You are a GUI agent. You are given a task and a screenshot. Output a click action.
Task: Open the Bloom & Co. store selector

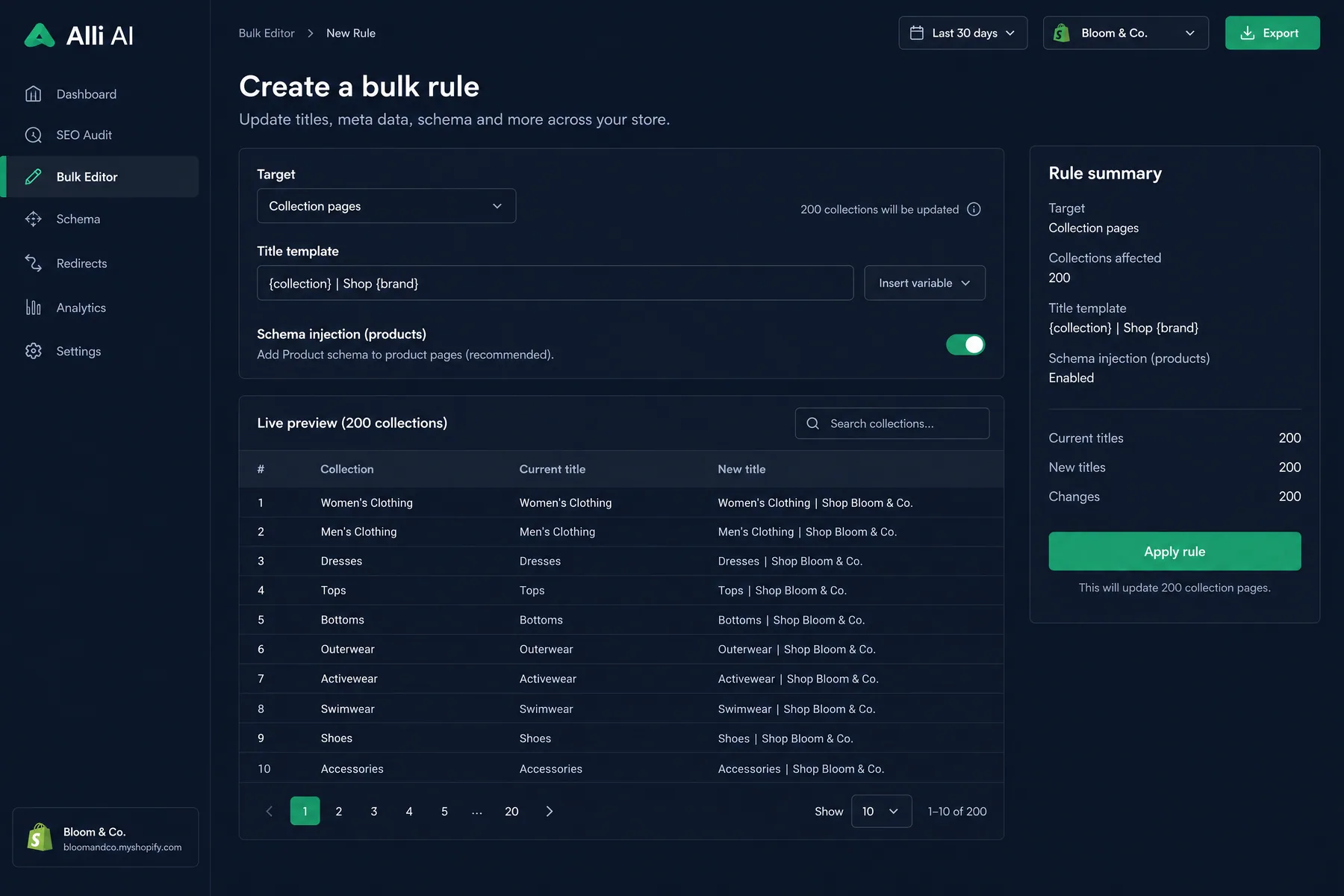[x=1126, y=33]
